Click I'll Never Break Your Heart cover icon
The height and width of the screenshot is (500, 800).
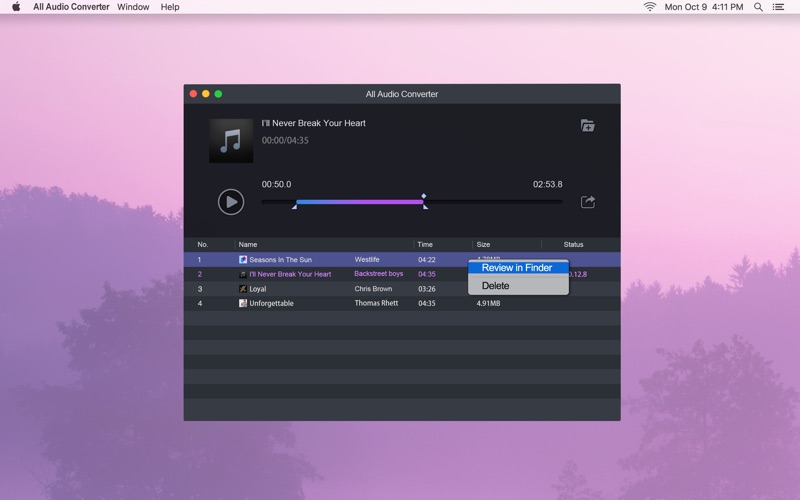click(x=243, y=274)
